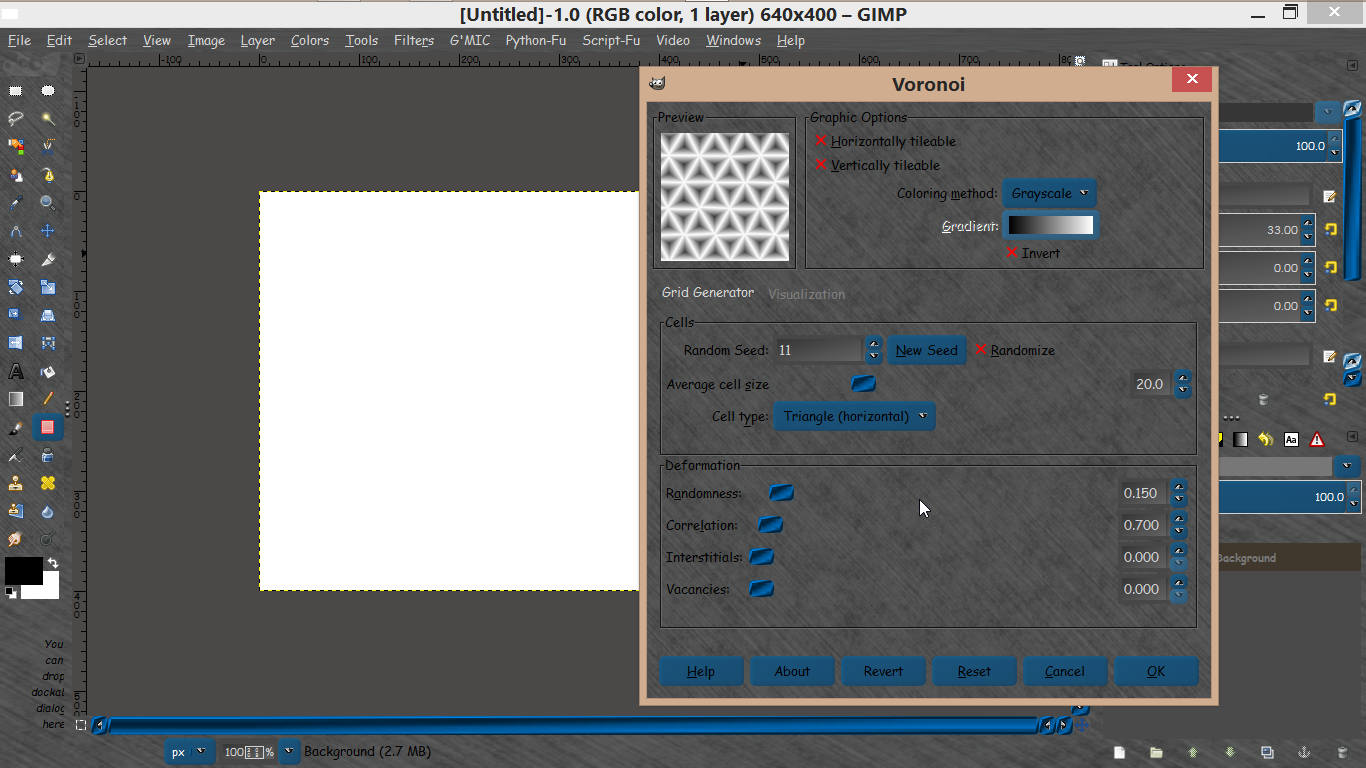Choose the Heal tool
1366x768 pixels.
tap(48, 483)
